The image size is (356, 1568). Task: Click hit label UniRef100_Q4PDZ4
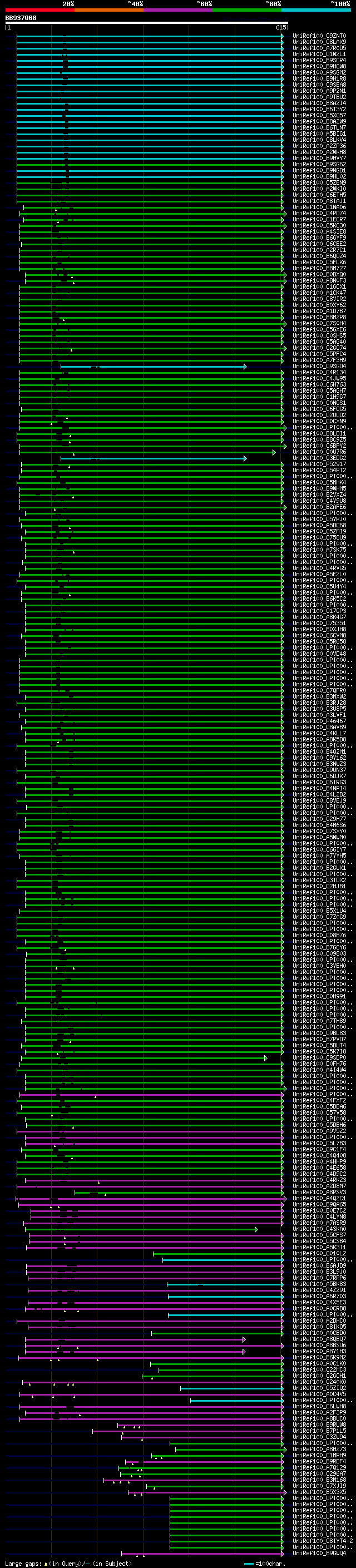coord(319,213)
